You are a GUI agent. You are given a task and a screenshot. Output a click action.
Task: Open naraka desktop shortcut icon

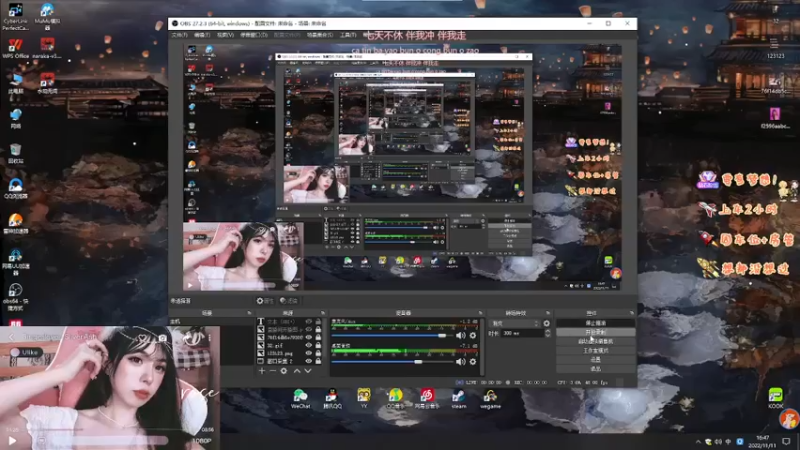click(47, 49)
